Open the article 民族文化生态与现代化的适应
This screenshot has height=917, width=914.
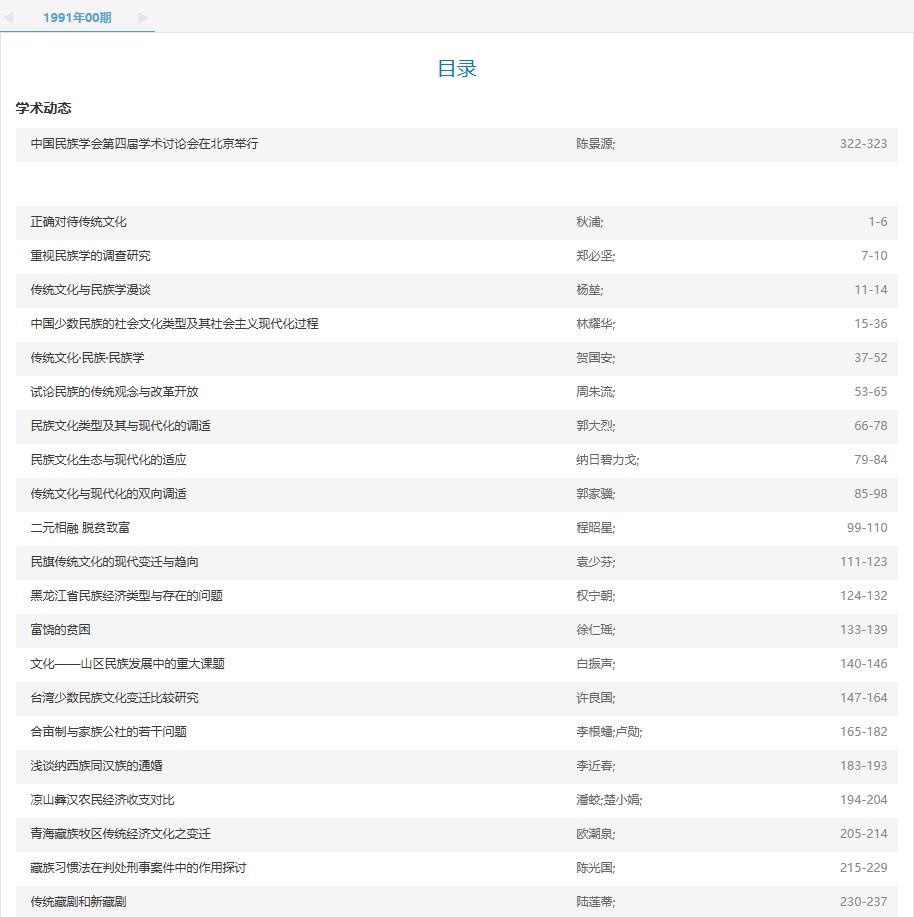[x=108, y=460]
